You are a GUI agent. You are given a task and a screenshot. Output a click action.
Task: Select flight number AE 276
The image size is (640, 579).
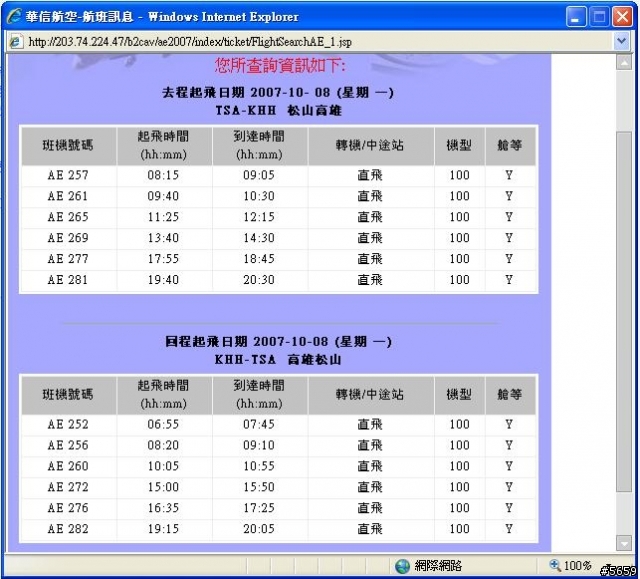click(x=68, y=508)
